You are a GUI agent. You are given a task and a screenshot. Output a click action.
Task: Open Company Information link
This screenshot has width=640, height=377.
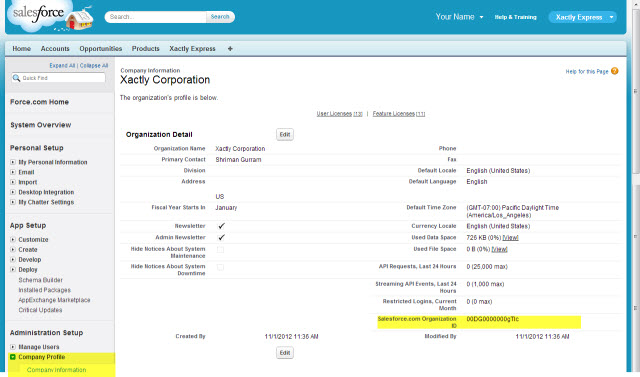click(x=56, y=370)
